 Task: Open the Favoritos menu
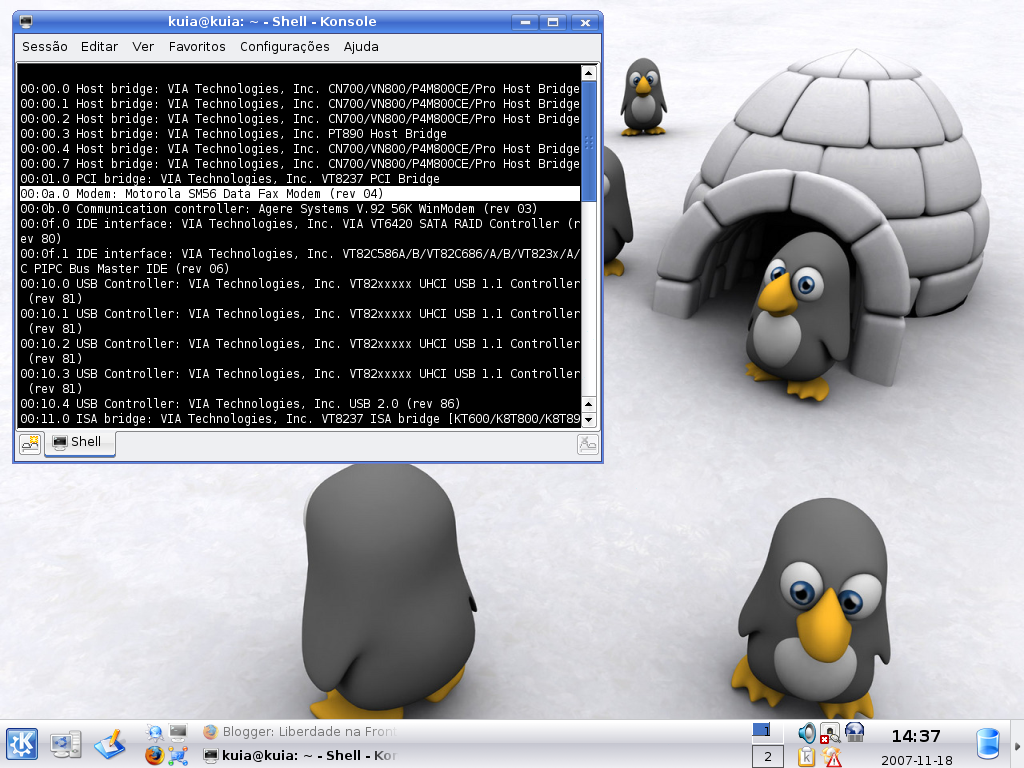pos(197,46)
